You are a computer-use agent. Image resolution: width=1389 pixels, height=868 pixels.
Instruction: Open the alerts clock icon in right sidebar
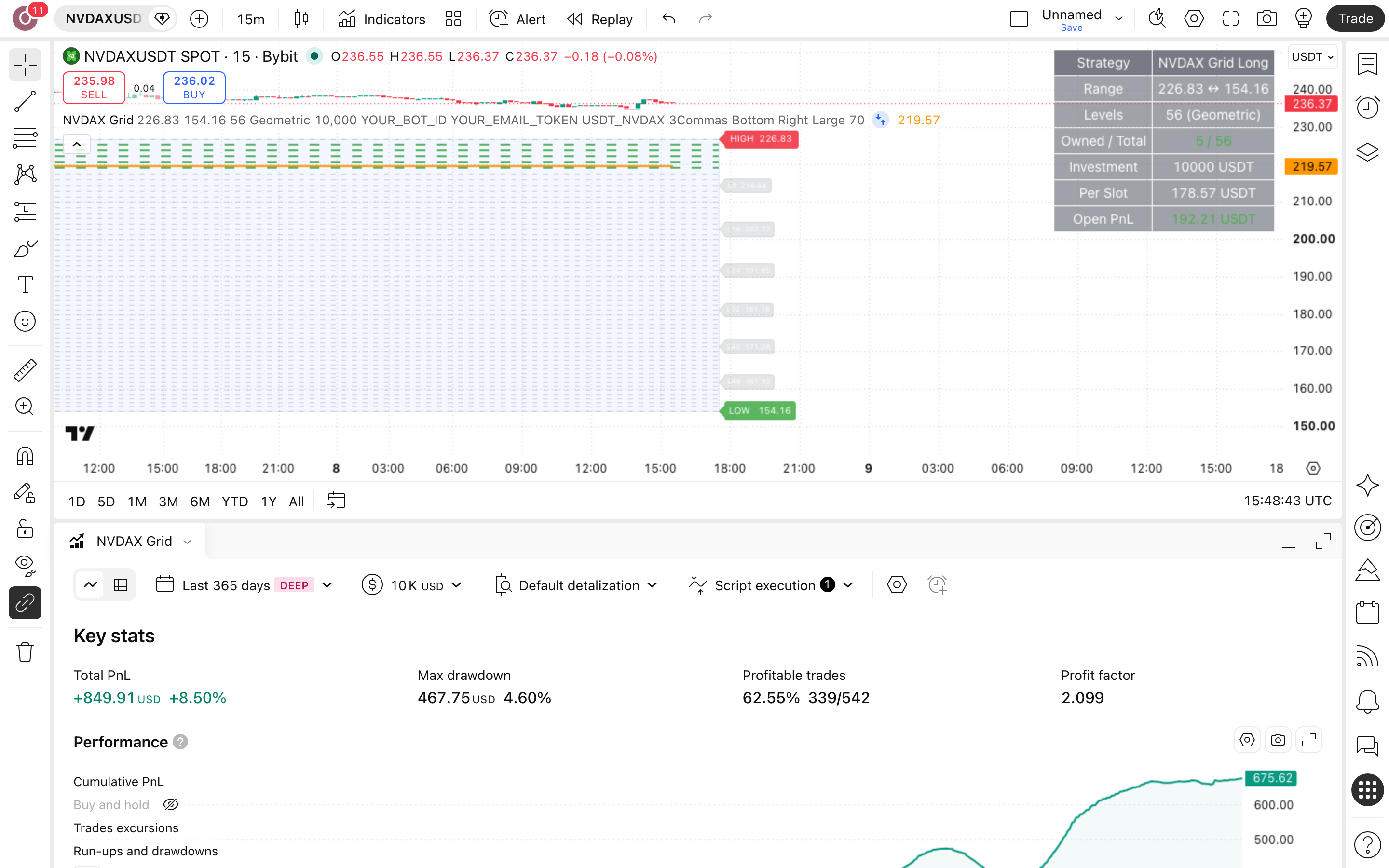click(x=1367, y=107)
